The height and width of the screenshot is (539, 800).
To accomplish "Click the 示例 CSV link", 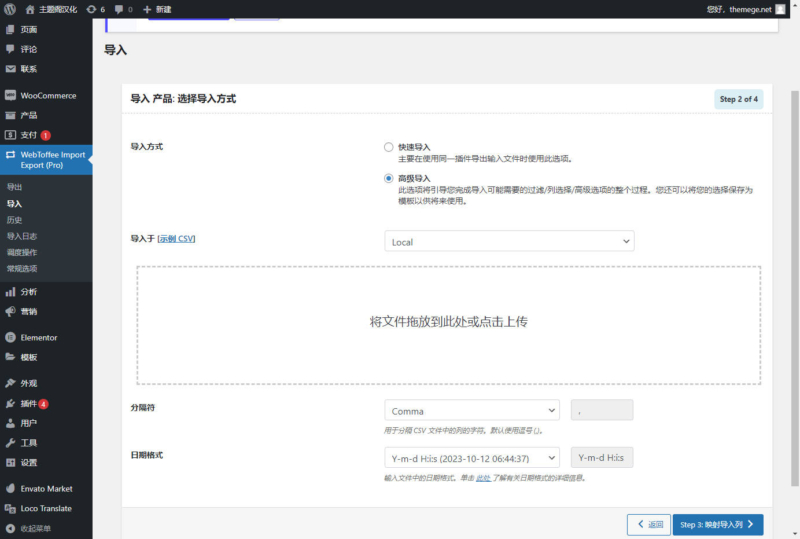I will (x=177, y=238).
